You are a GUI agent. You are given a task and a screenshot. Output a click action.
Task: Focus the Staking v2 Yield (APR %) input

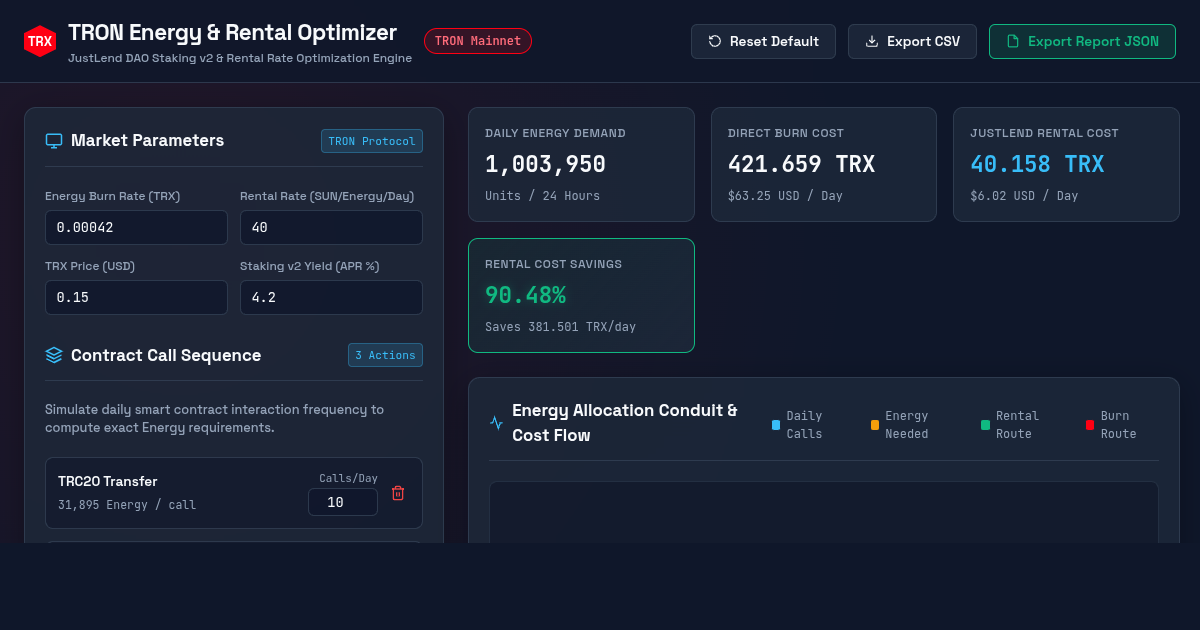[331, 297]
